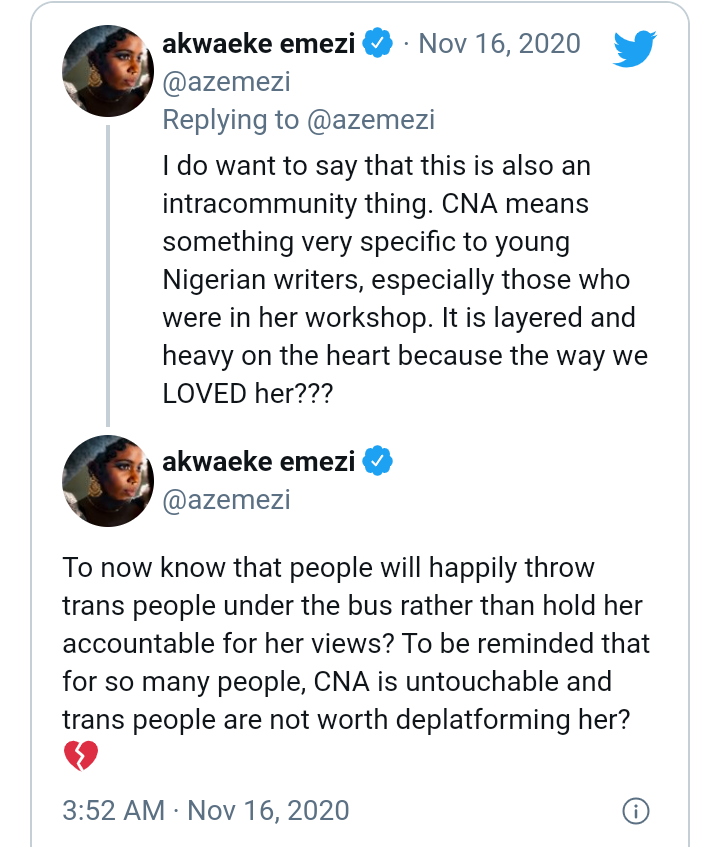Click the word "deplatforming" in the tweet

coord(483,720)
